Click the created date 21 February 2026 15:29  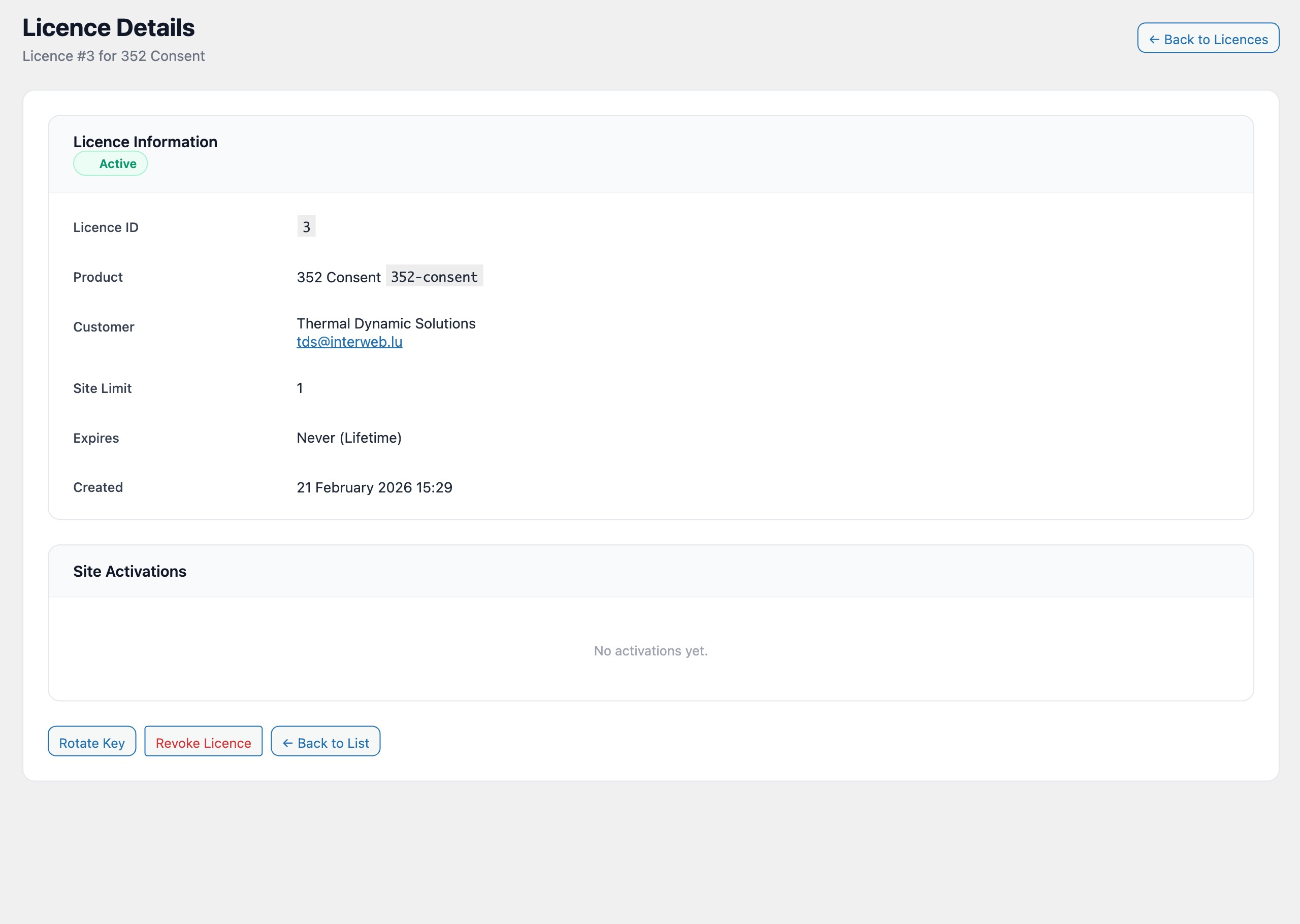(374, 487)
